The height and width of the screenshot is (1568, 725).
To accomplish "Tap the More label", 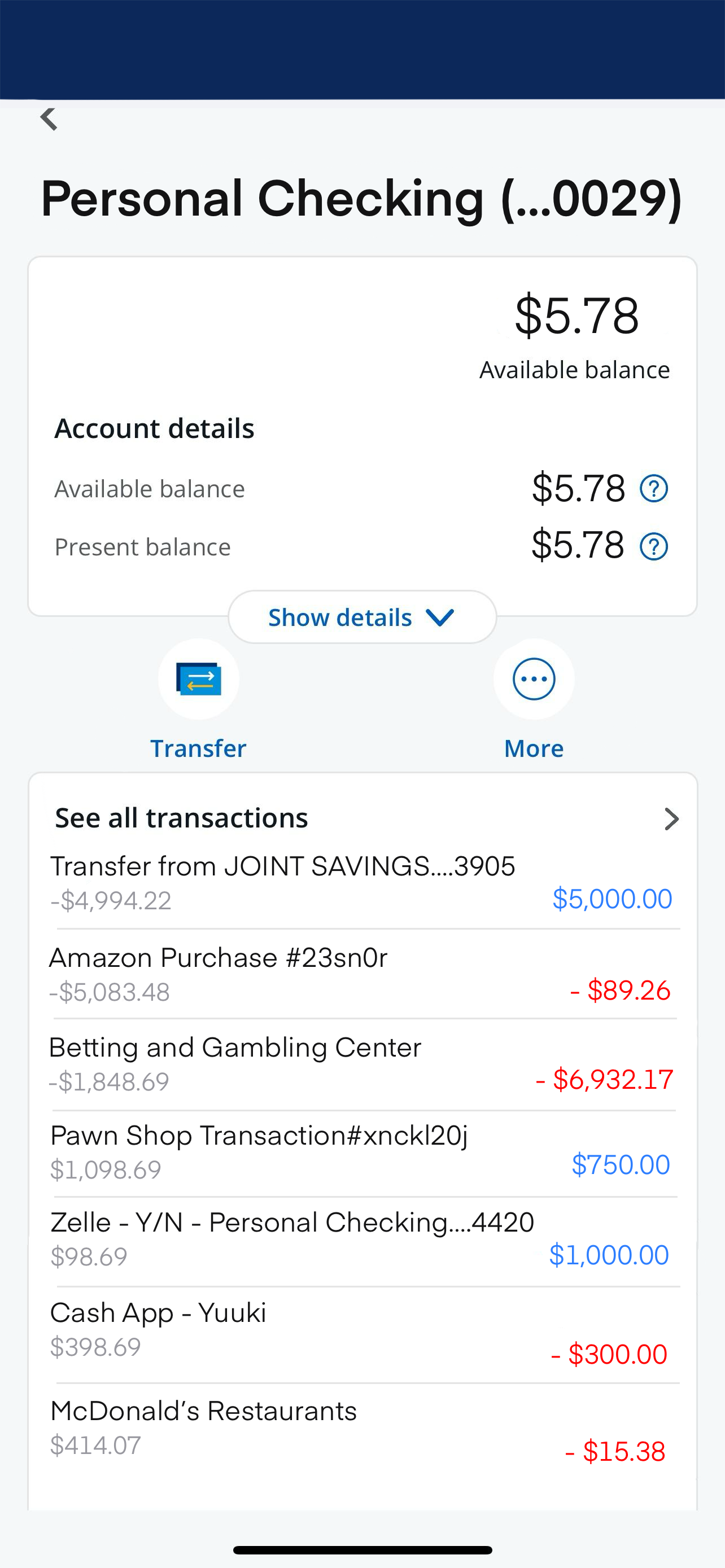I will pos(534,748).
